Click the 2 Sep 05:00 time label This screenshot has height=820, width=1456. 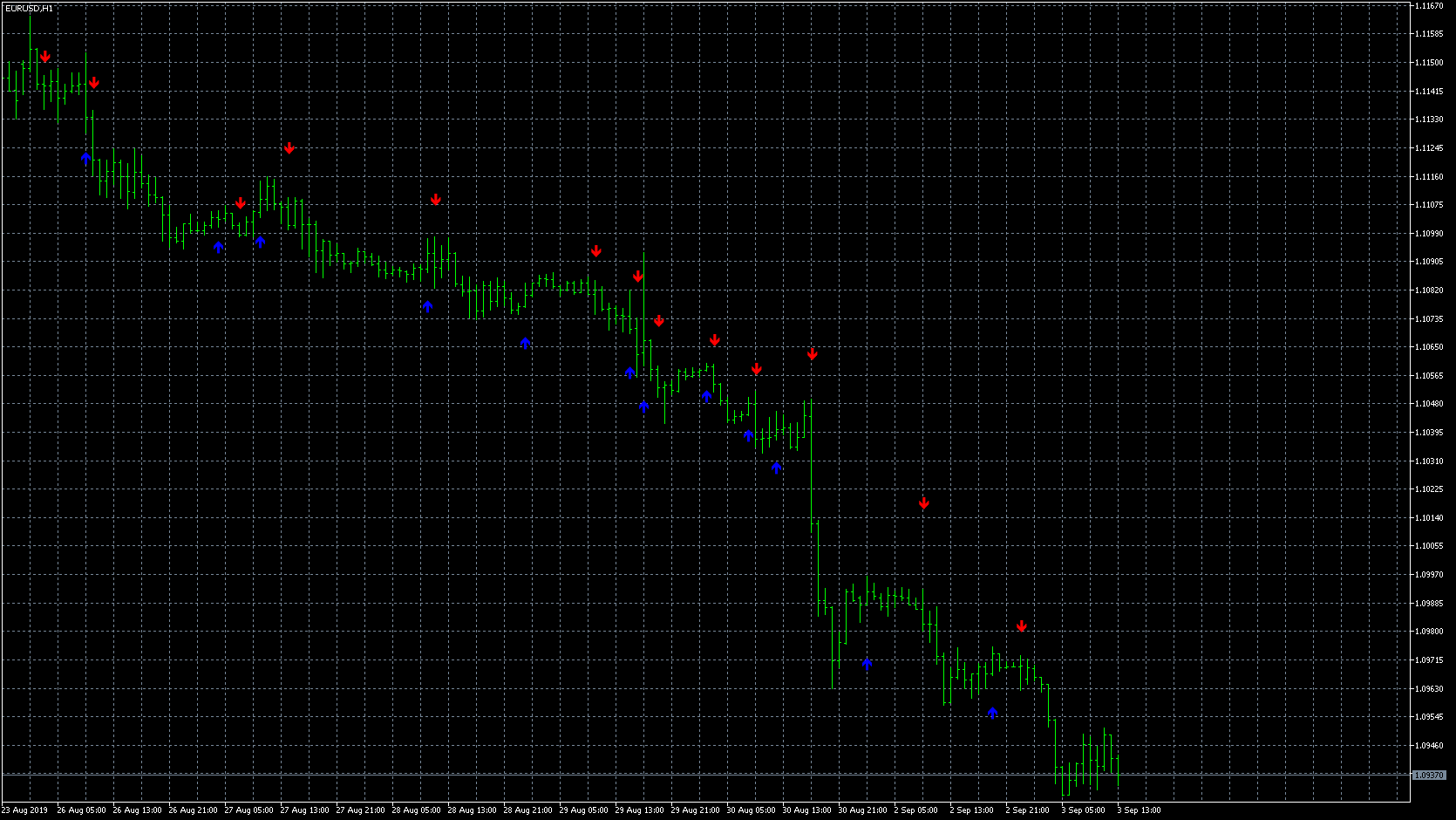point(915,810)
